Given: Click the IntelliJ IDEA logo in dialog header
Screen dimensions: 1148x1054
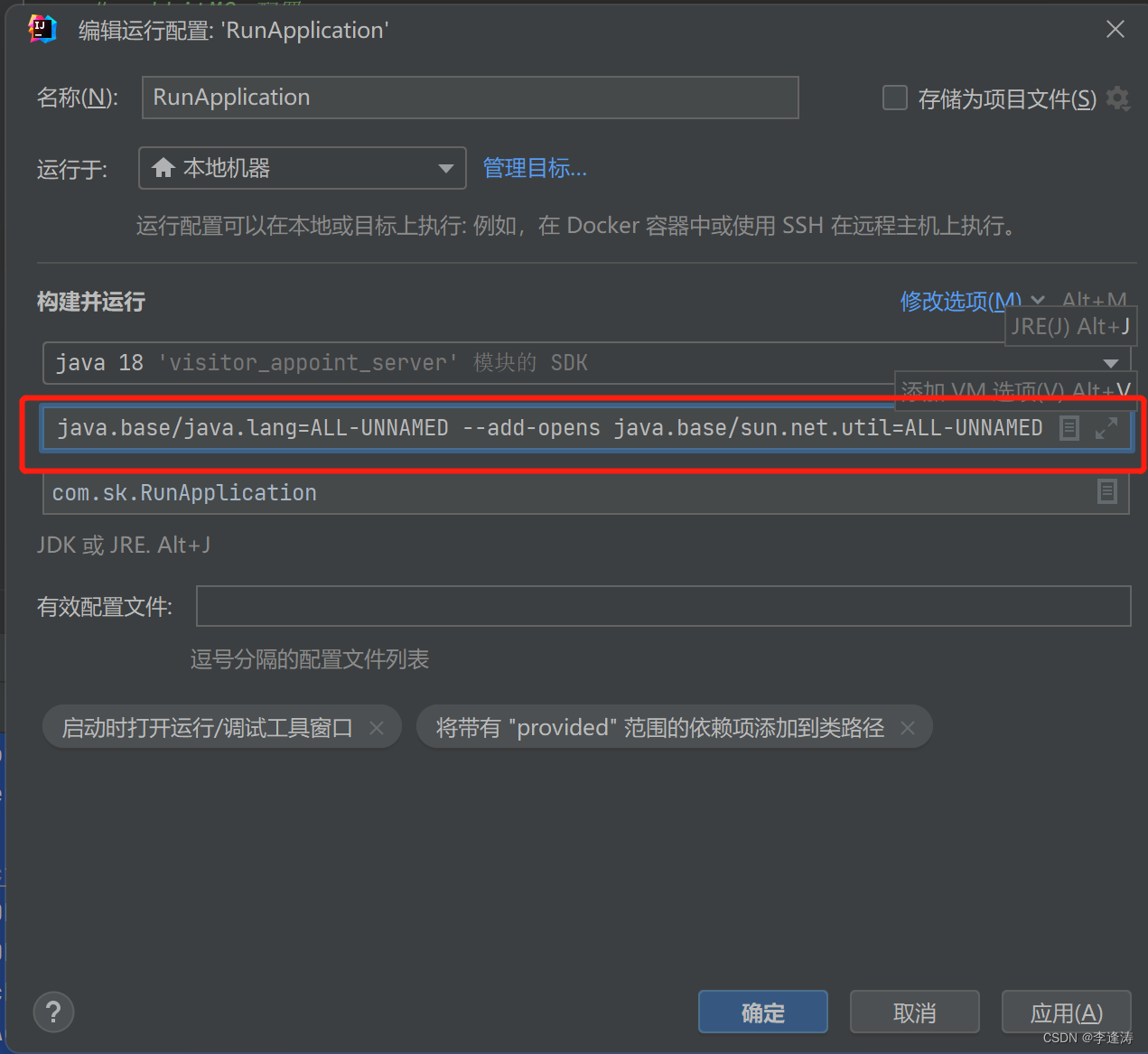Looking at the screenshot, I should (42, 29).
